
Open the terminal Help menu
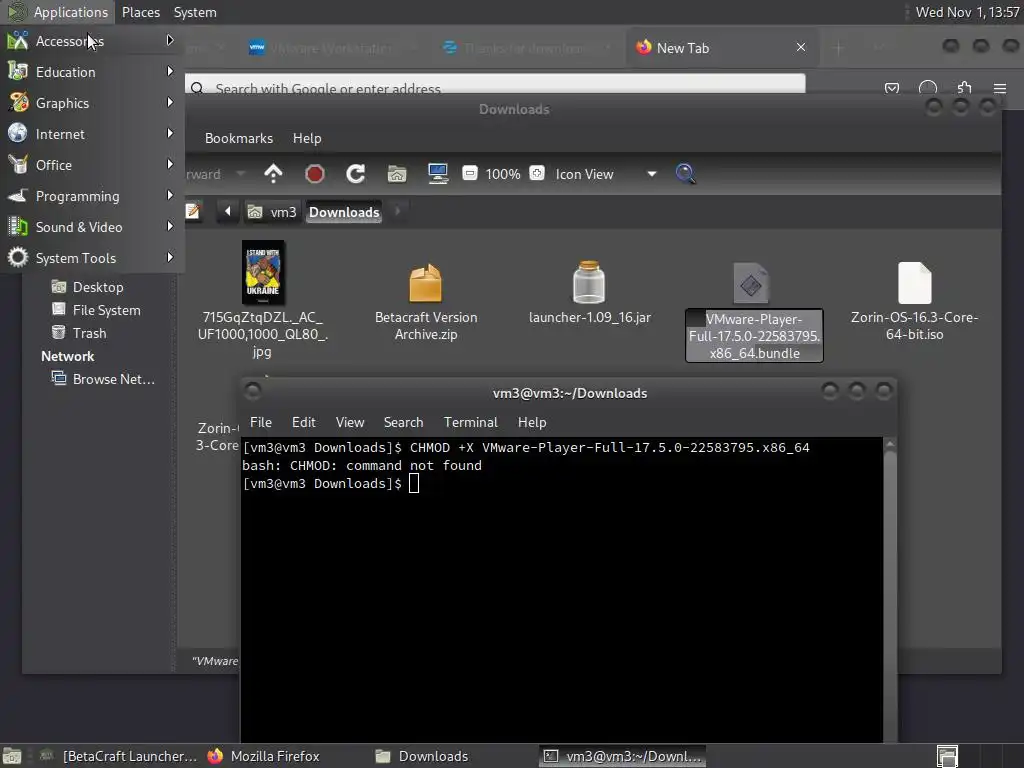pos(532,423)
